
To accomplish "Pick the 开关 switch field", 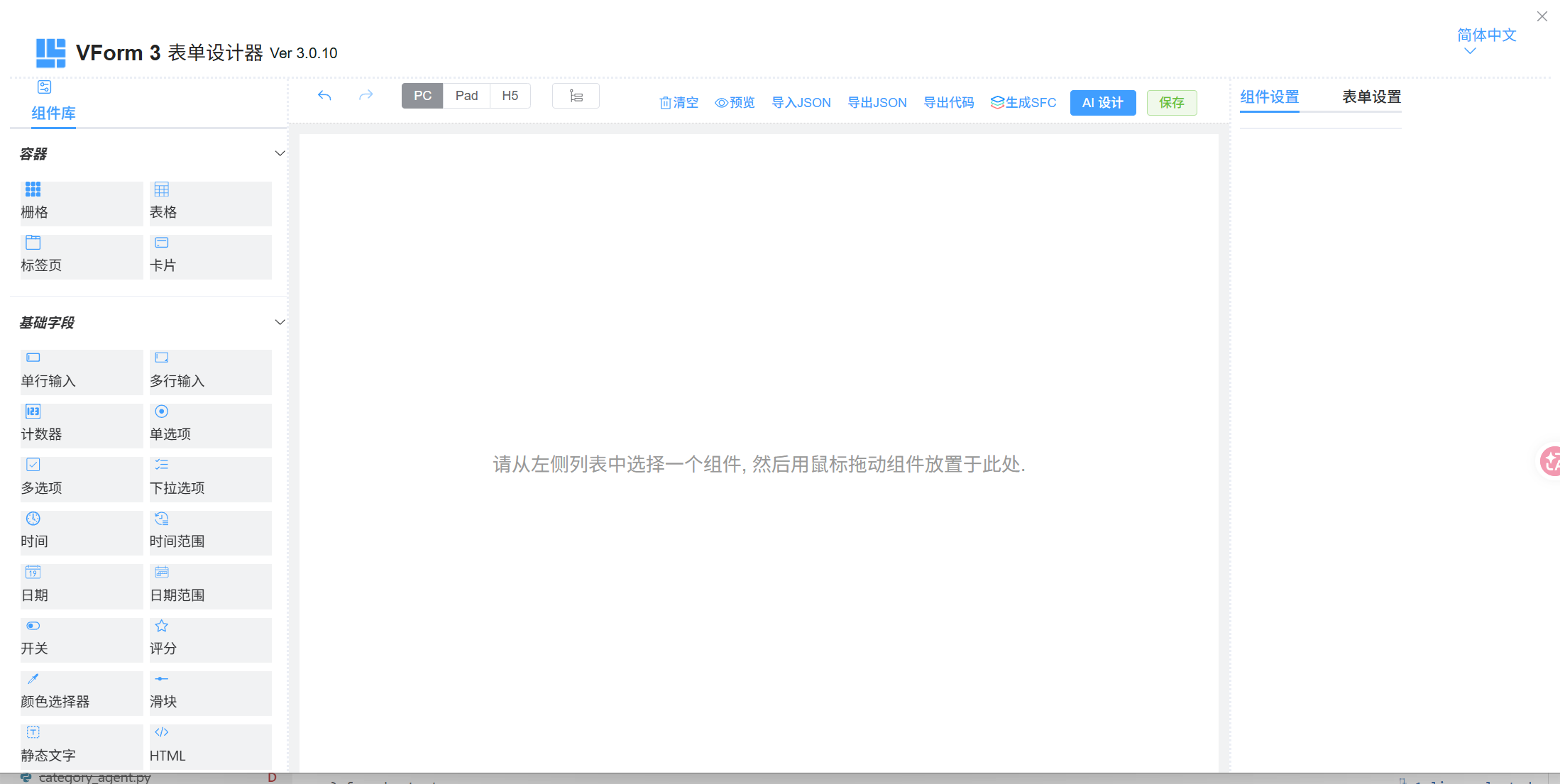I will pyautogui.click(x=82, y=640).
